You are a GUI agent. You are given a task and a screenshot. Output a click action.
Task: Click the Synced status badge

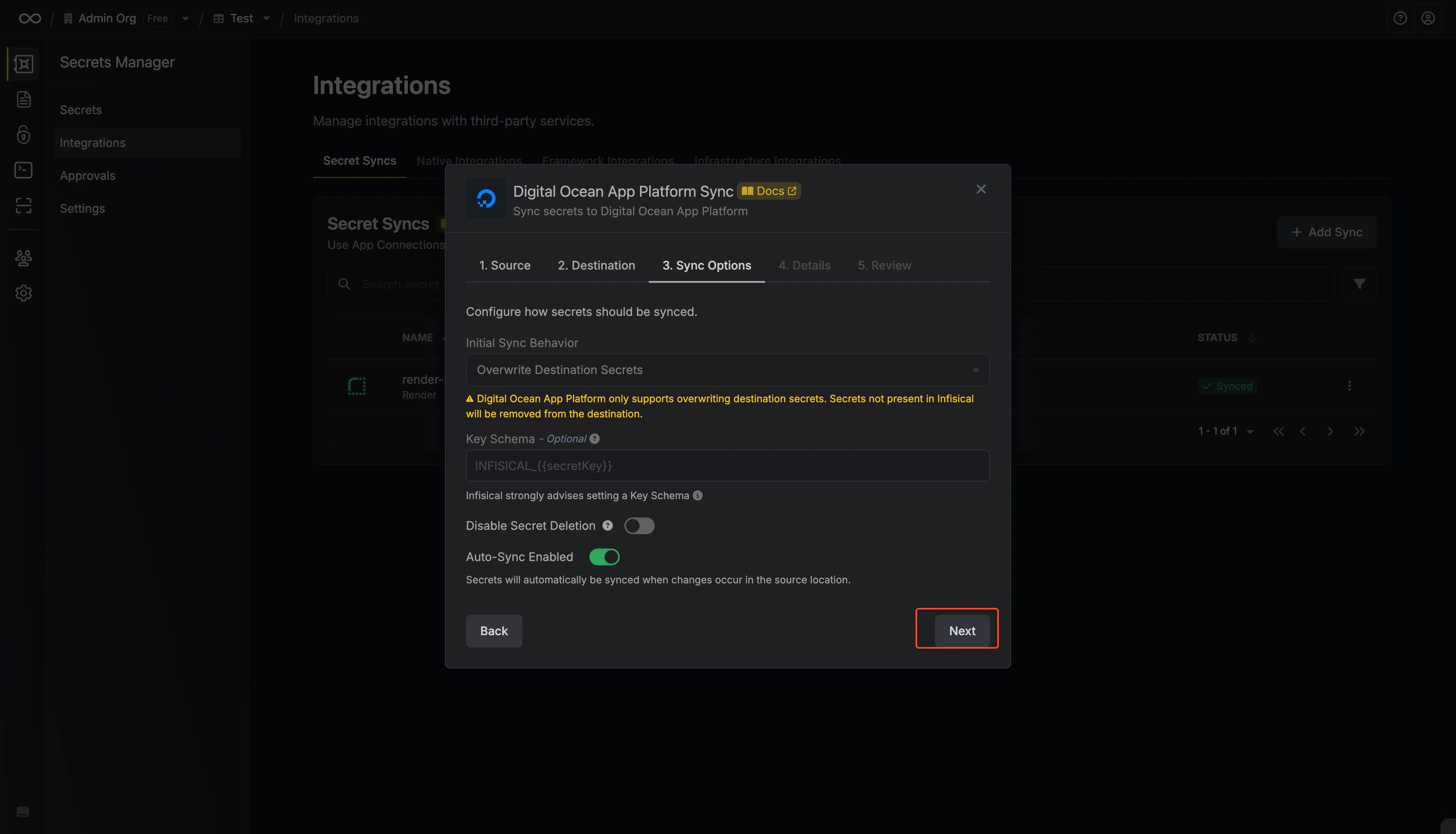[x=1227, y=386]
